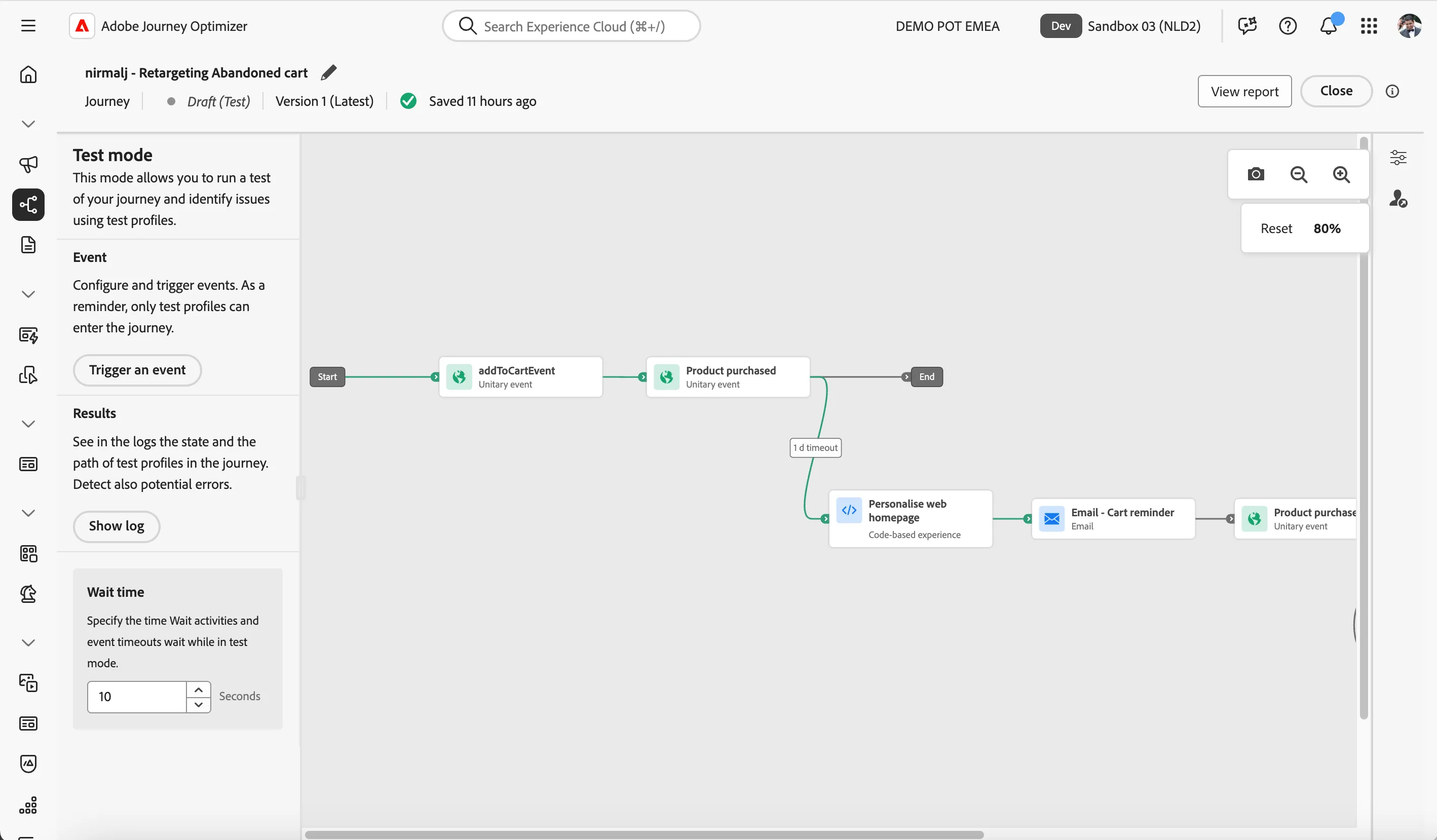This screenshot has height=840, width=1437.
Task: Close the journey with Close button
Action: [x=1336, y=91]
